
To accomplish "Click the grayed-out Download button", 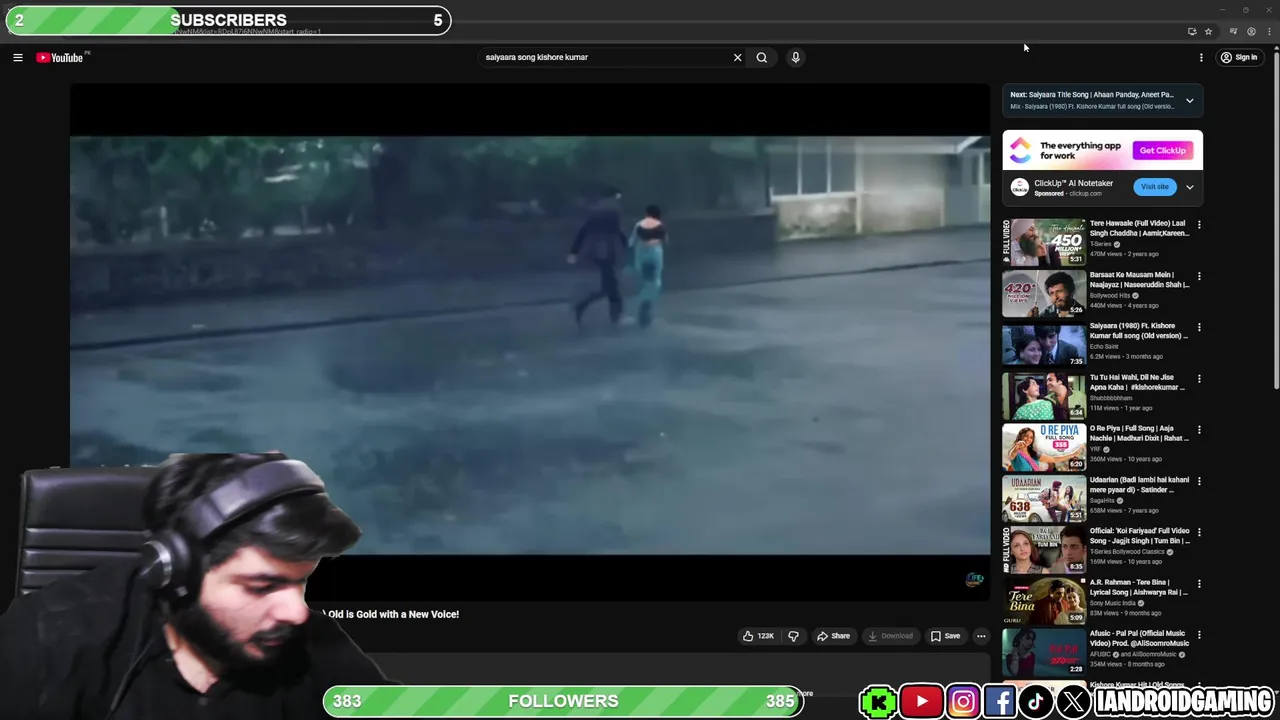I will (890, 636).
